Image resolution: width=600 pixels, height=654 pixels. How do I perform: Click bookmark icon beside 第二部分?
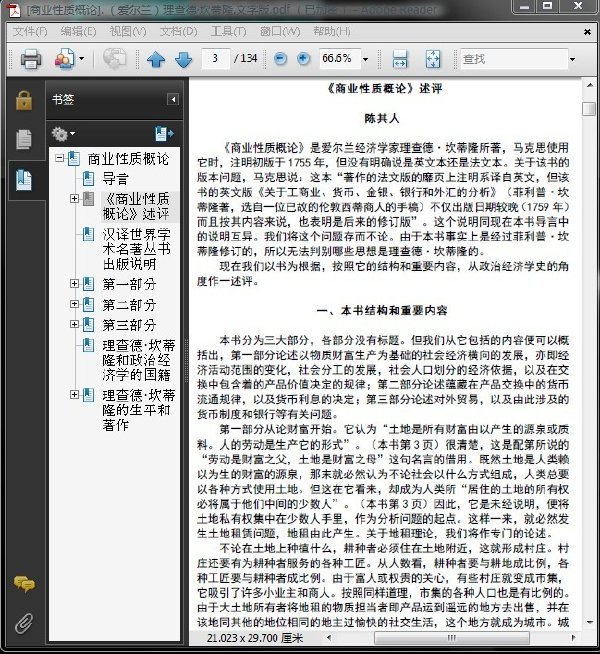click(88, 304)
